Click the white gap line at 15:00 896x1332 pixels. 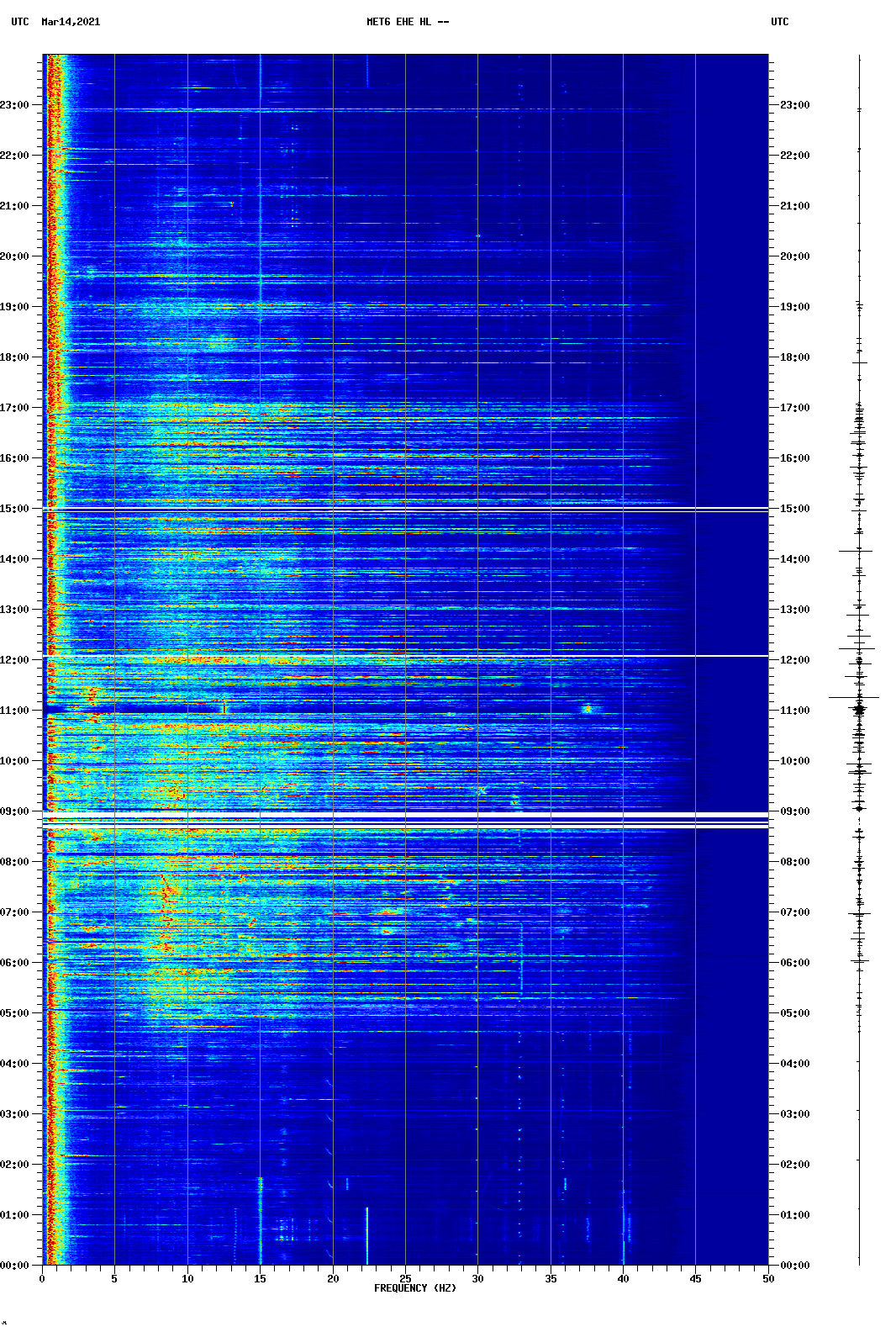pos(405,509)
